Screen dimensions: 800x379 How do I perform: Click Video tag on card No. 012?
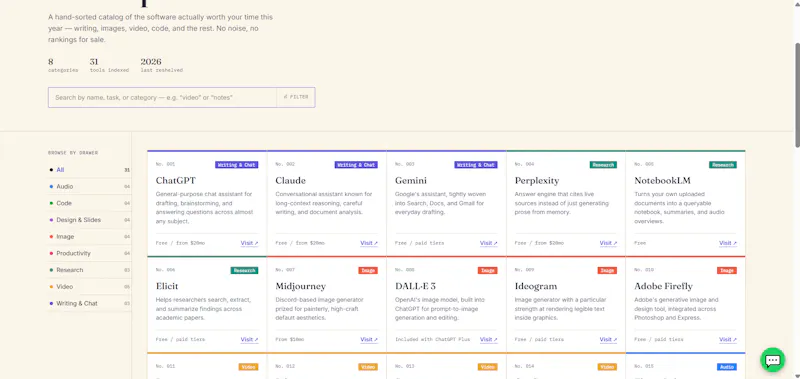pyautogui.click(x=368, y=367)
